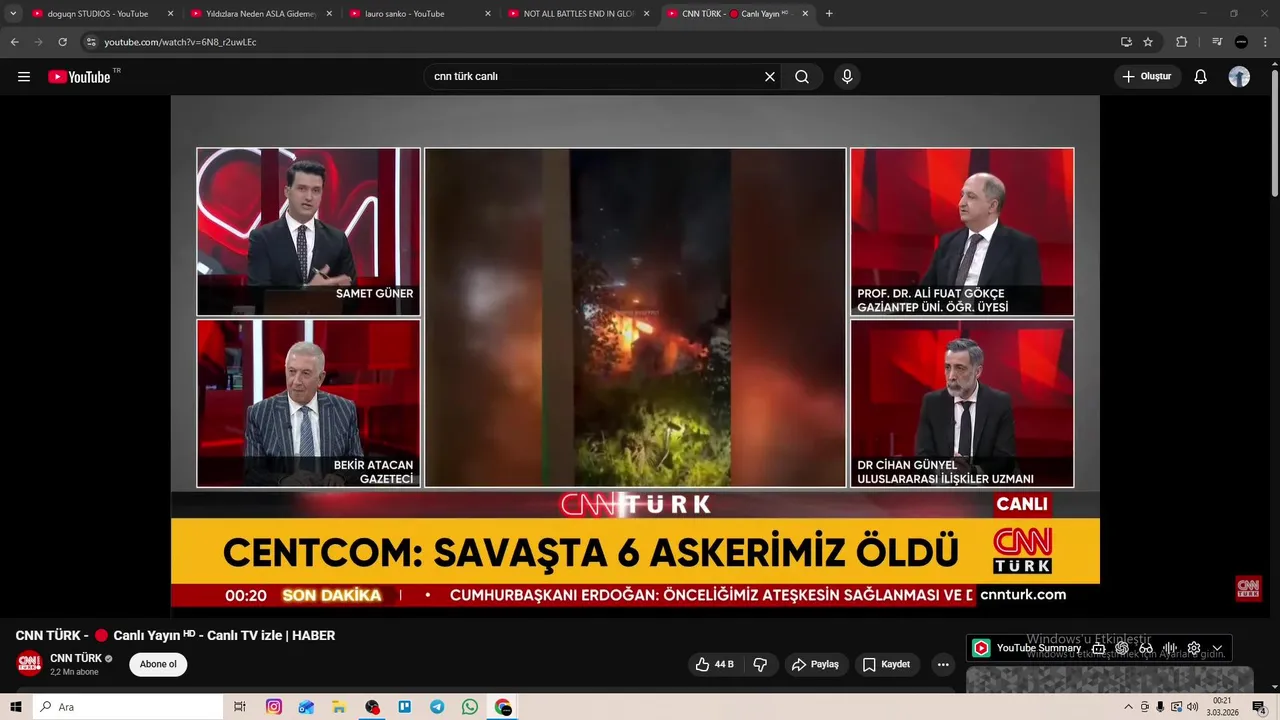Open WhatsApp from the taskbar

(470, 707)
